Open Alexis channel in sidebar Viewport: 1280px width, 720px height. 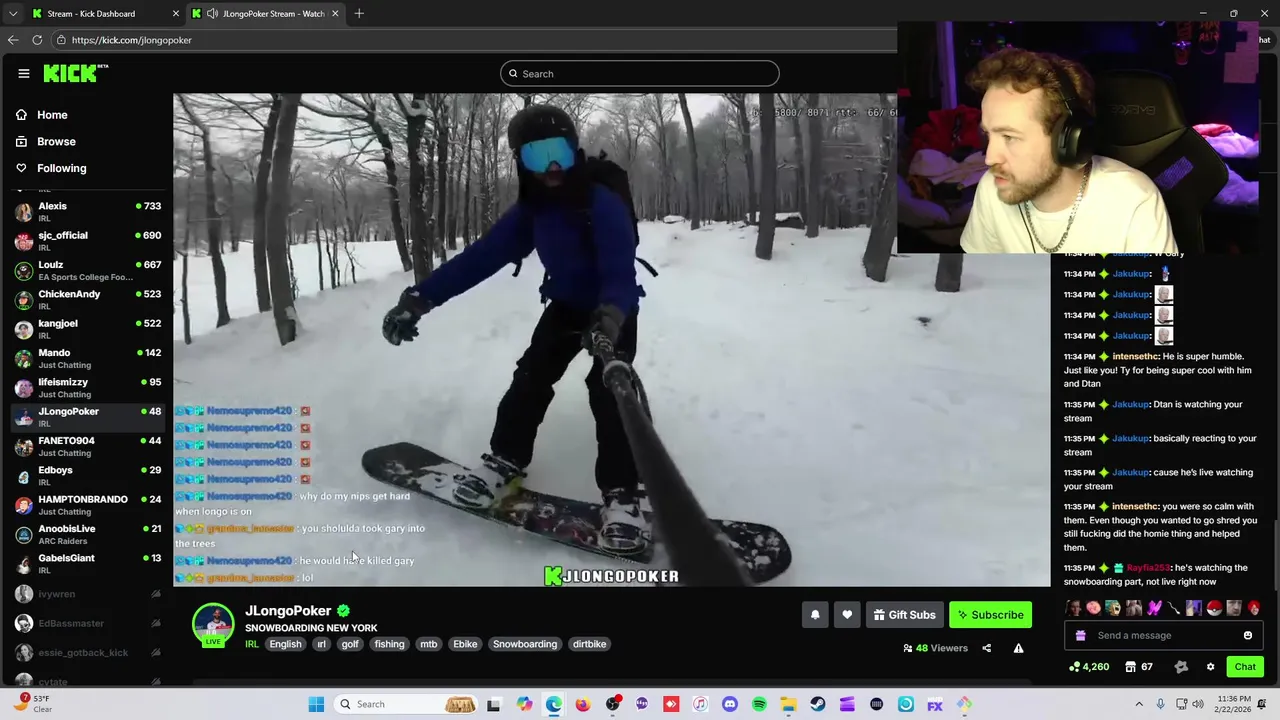tap(88, 212)
